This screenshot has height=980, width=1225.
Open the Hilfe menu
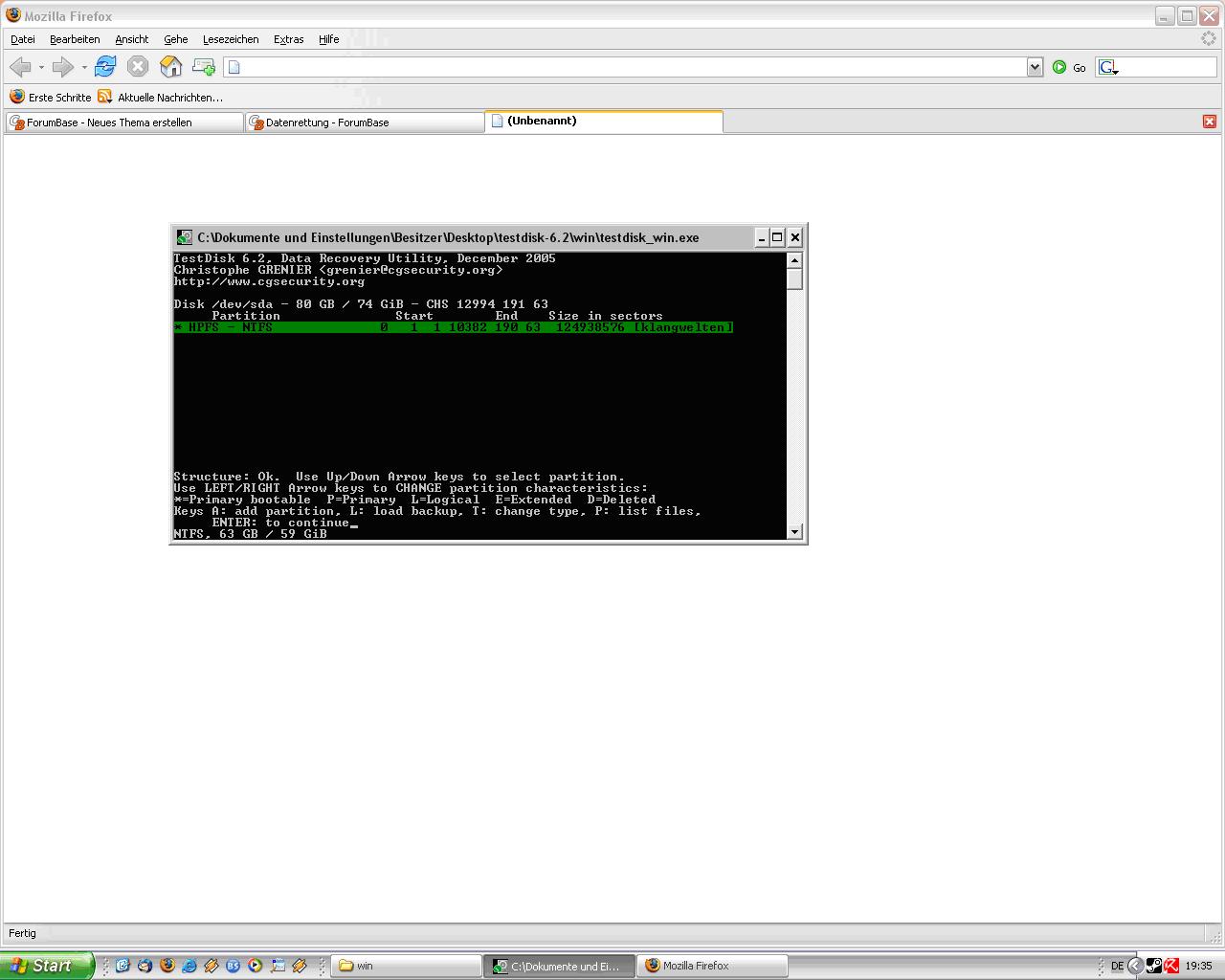[328, 39]
